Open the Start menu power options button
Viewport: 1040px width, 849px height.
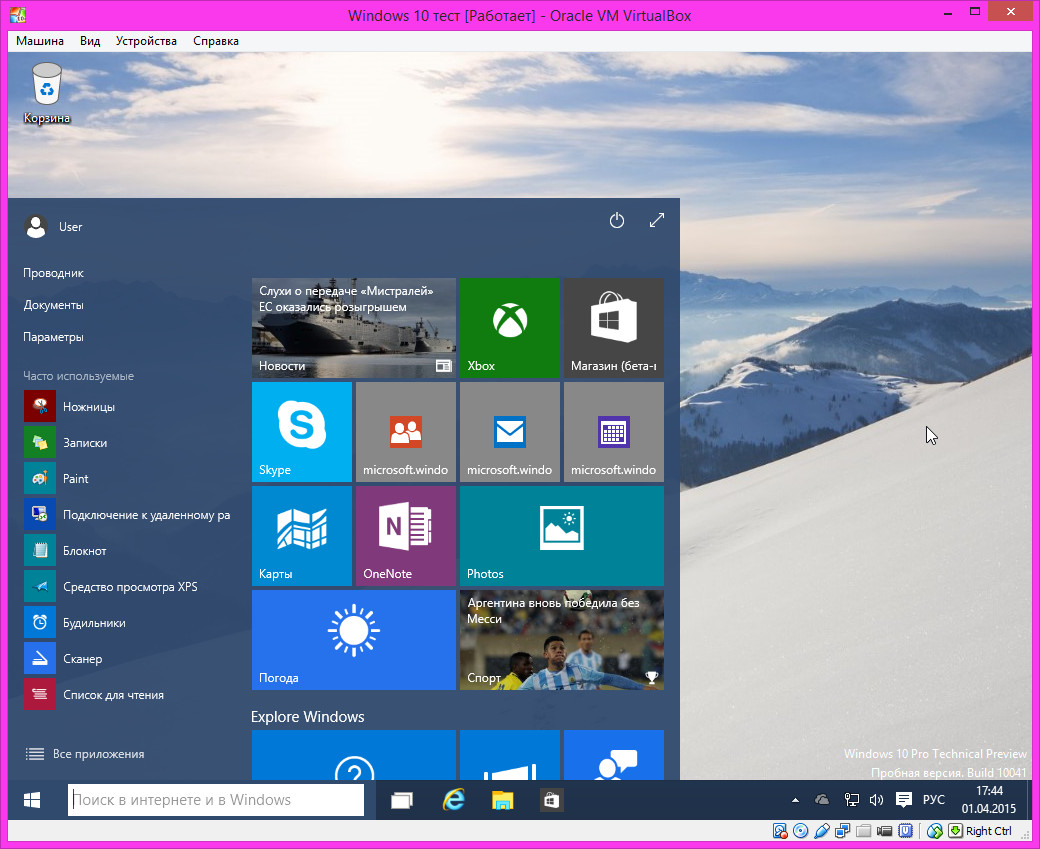click(x=617, y=220)
